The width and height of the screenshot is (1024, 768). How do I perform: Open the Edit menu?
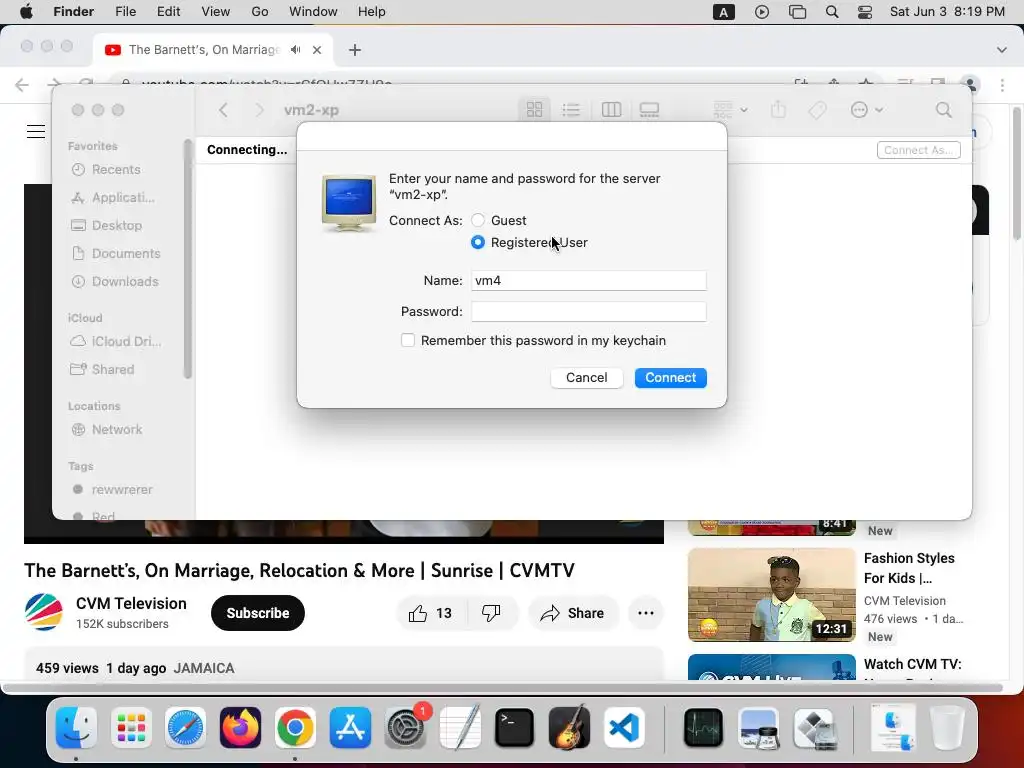168,12
